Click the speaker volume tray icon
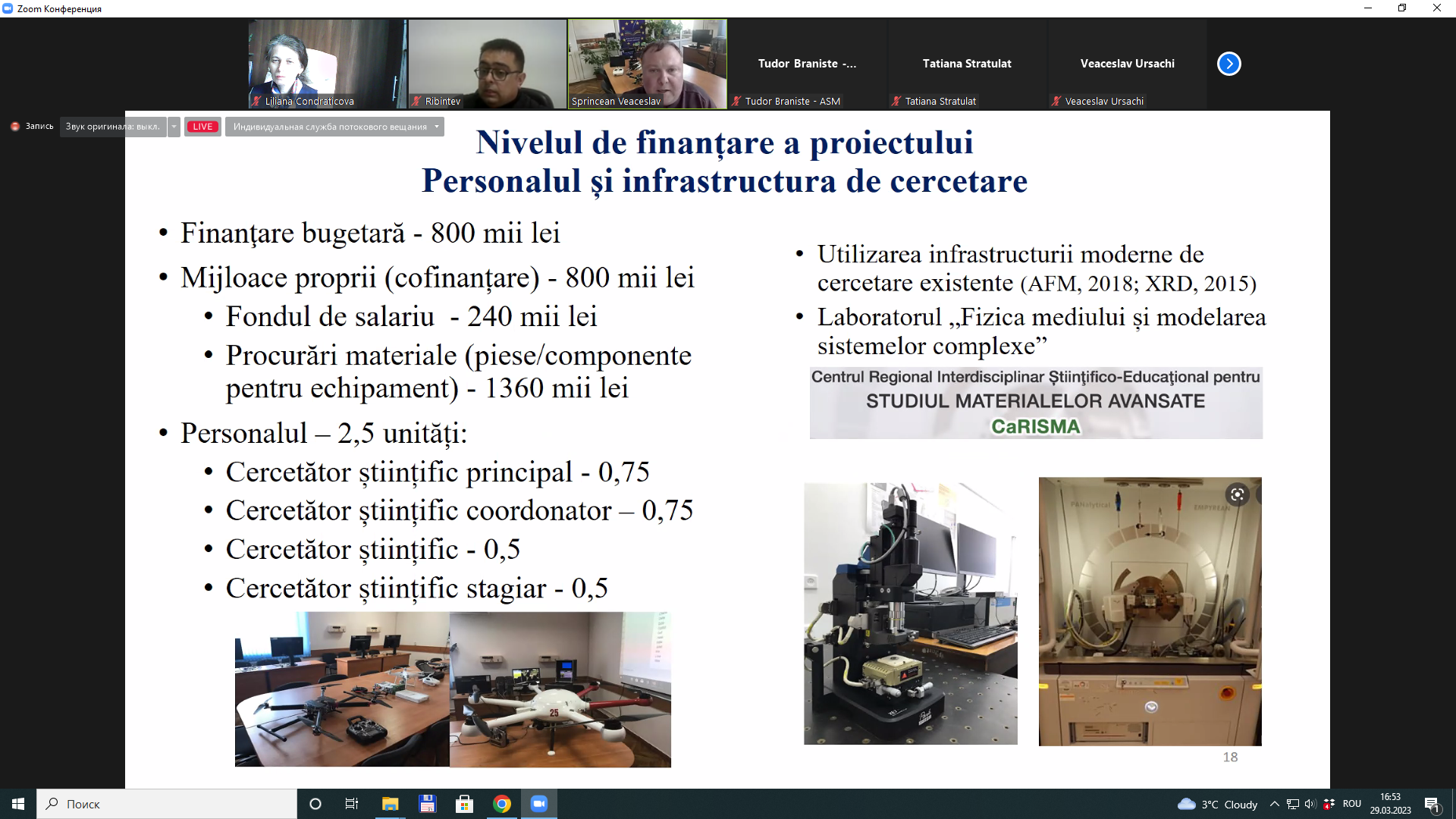1456x819 pixels. (x=1310, y=804)
